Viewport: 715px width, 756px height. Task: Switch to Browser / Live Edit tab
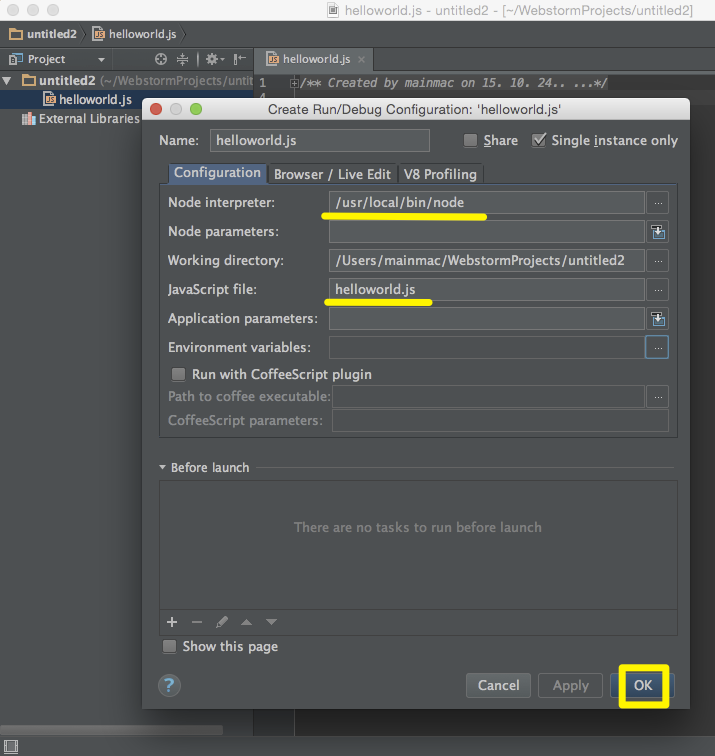point(332,174)
